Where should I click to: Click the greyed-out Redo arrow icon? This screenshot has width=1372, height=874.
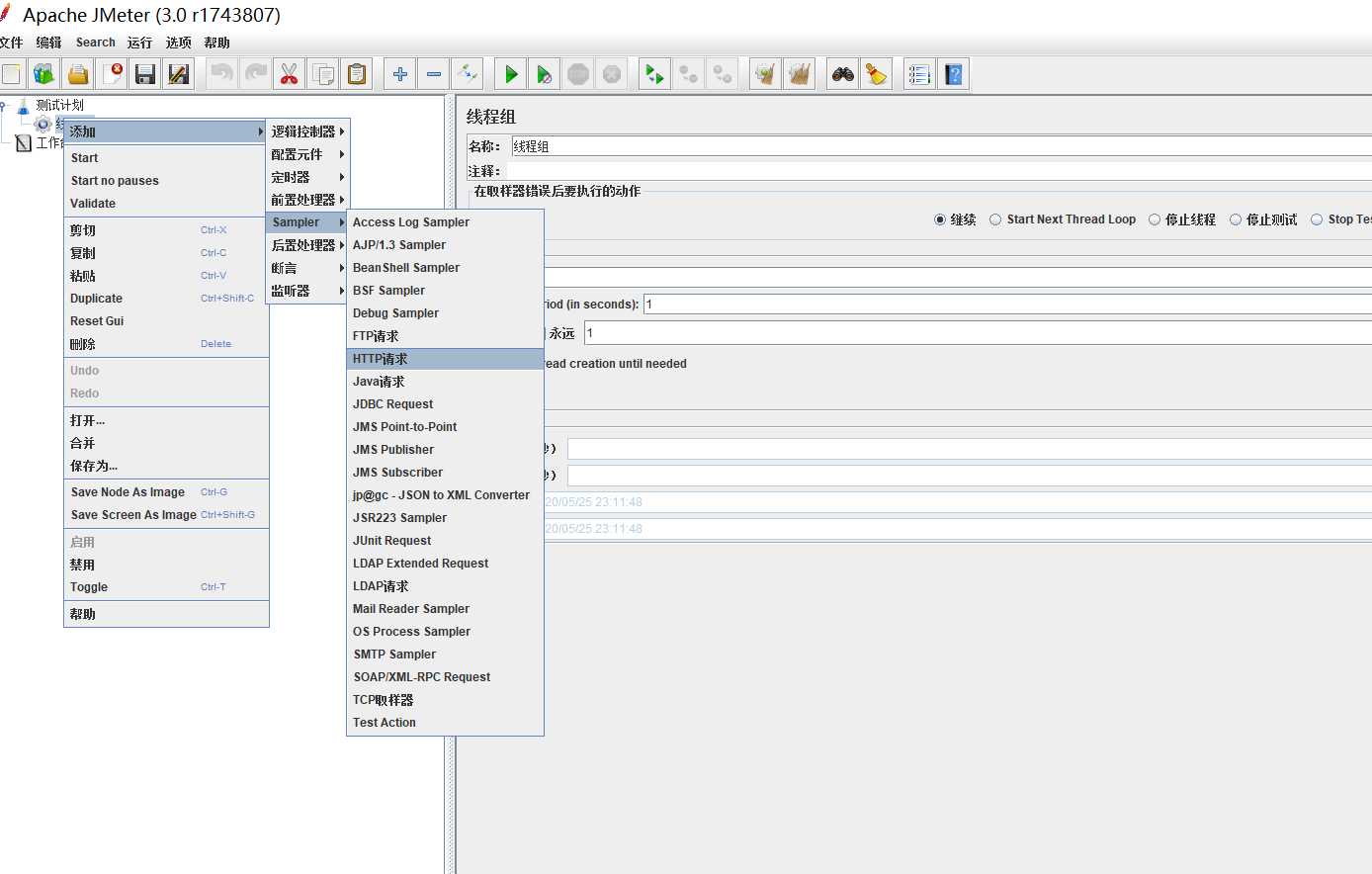point(256,74)
